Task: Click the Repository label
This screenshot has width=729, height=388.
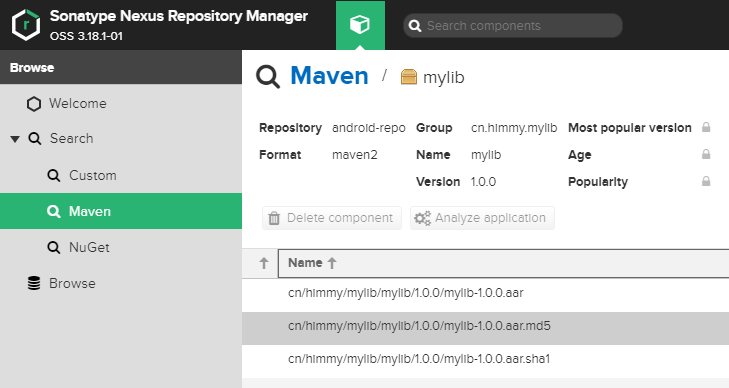Action: point(290,128)
